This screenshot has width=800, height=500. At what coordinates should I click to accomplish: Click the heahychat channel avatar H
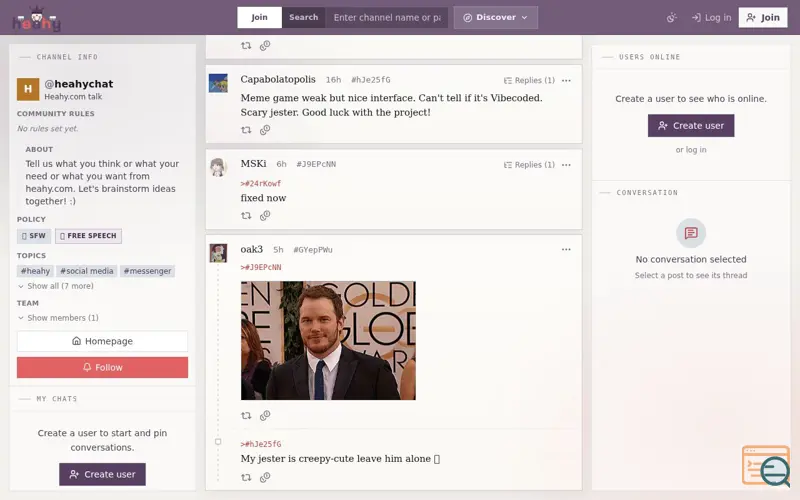pos(28,89)
